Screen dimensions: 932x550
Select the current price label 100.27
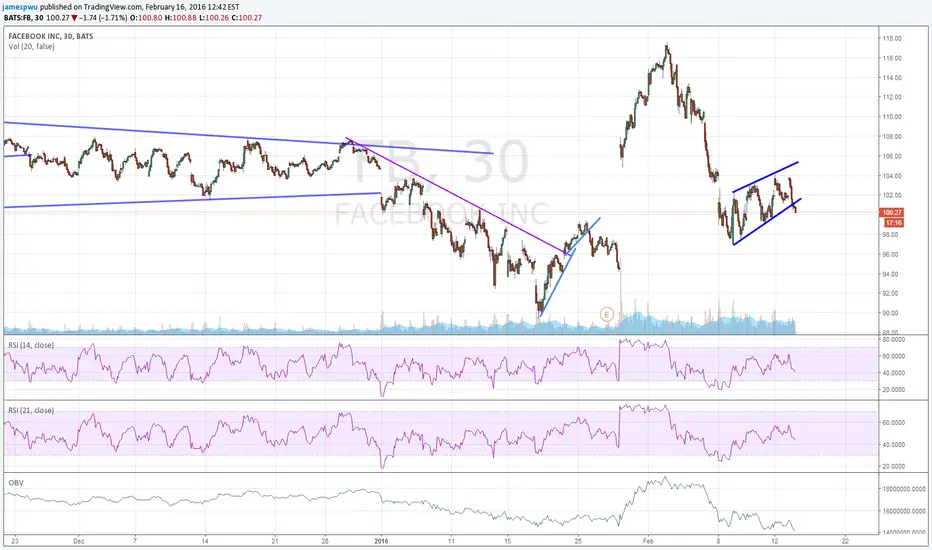point(892,212)
